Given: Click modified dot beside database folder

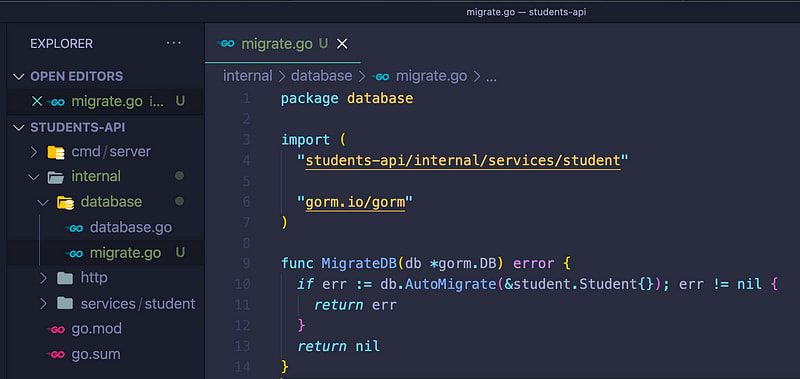Looking at the screenshot, I should click(x=179, y=201).
